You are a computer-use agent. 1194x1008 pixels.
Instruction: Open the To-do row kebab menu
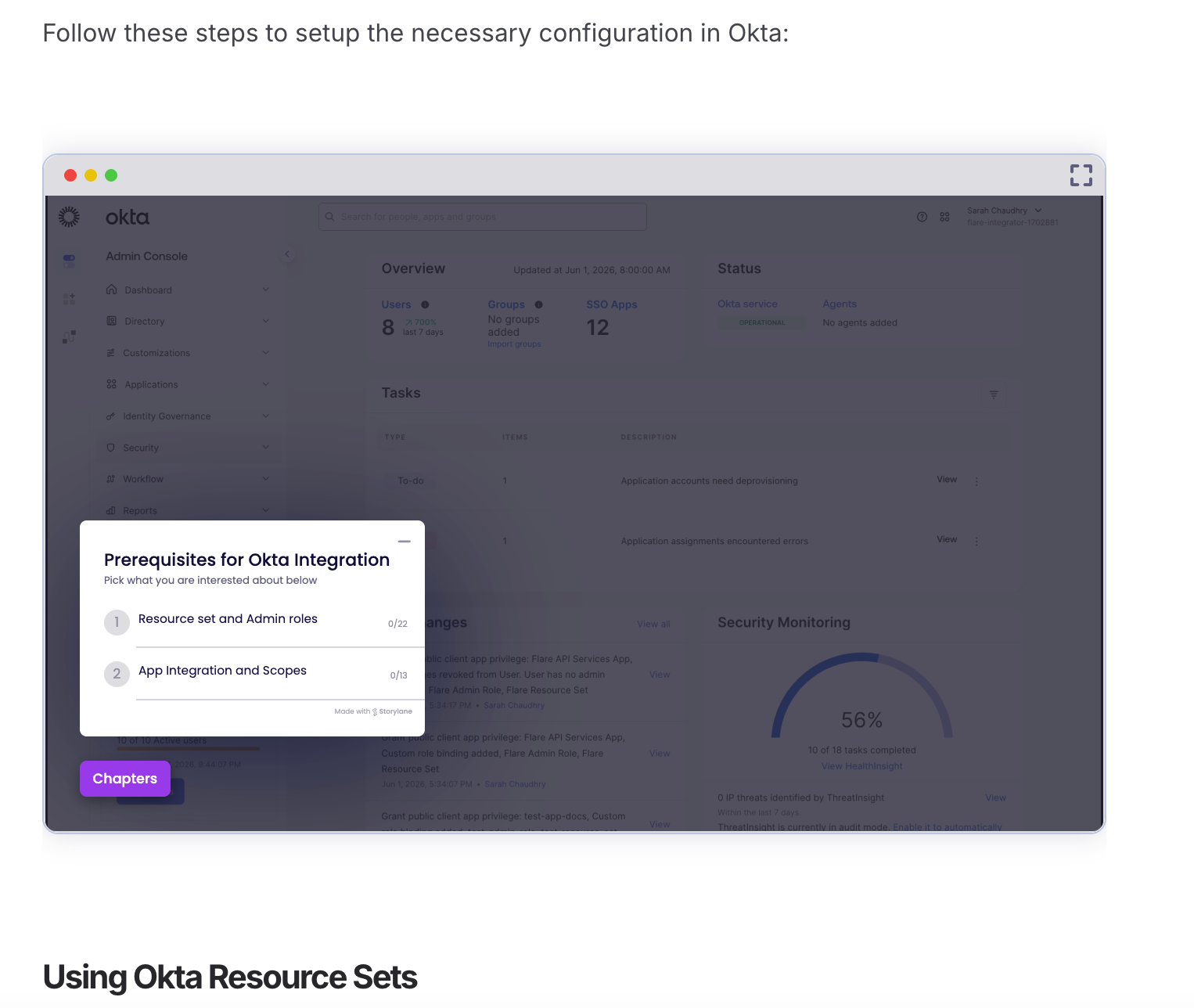tap(976, 481)
